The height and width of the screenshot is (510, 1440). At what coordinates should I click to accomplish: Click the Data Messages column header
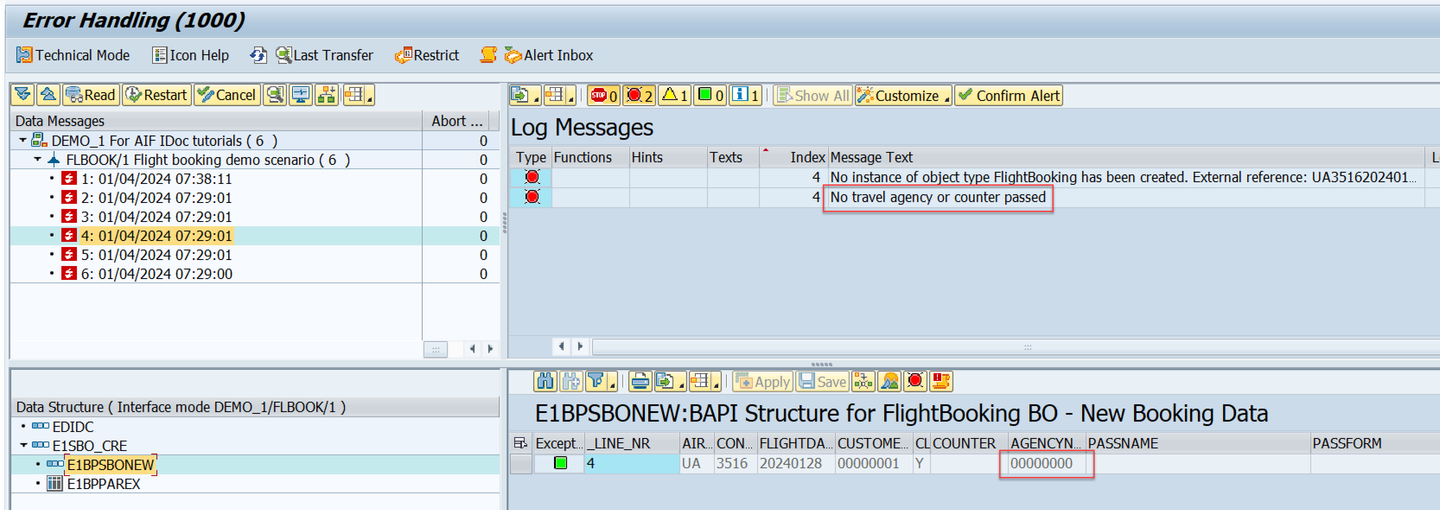tap(216, 121)
